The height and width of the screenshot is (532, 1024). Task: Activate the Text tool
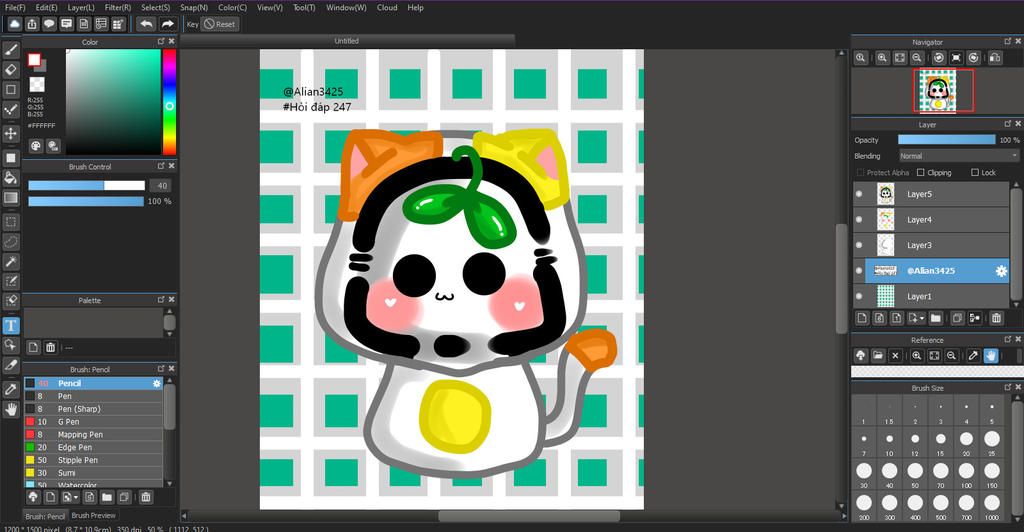point(11,325)
